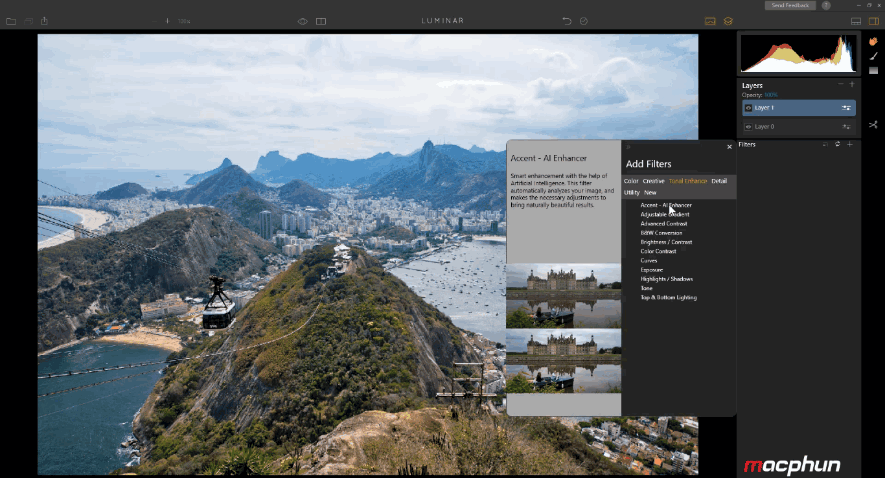Choose the Curves filter
This screenshot has height=478, width=885.
(x=649, y=261)
